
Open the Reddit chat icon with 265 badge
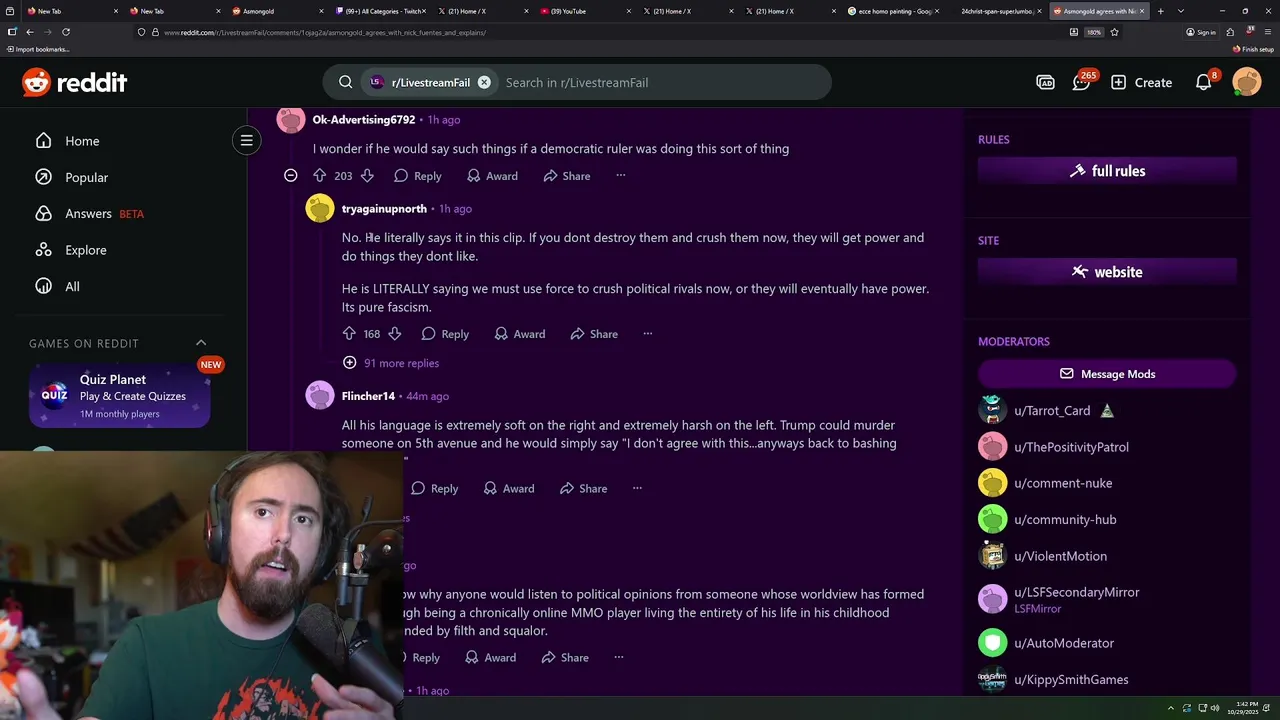tap(1081, 82)
